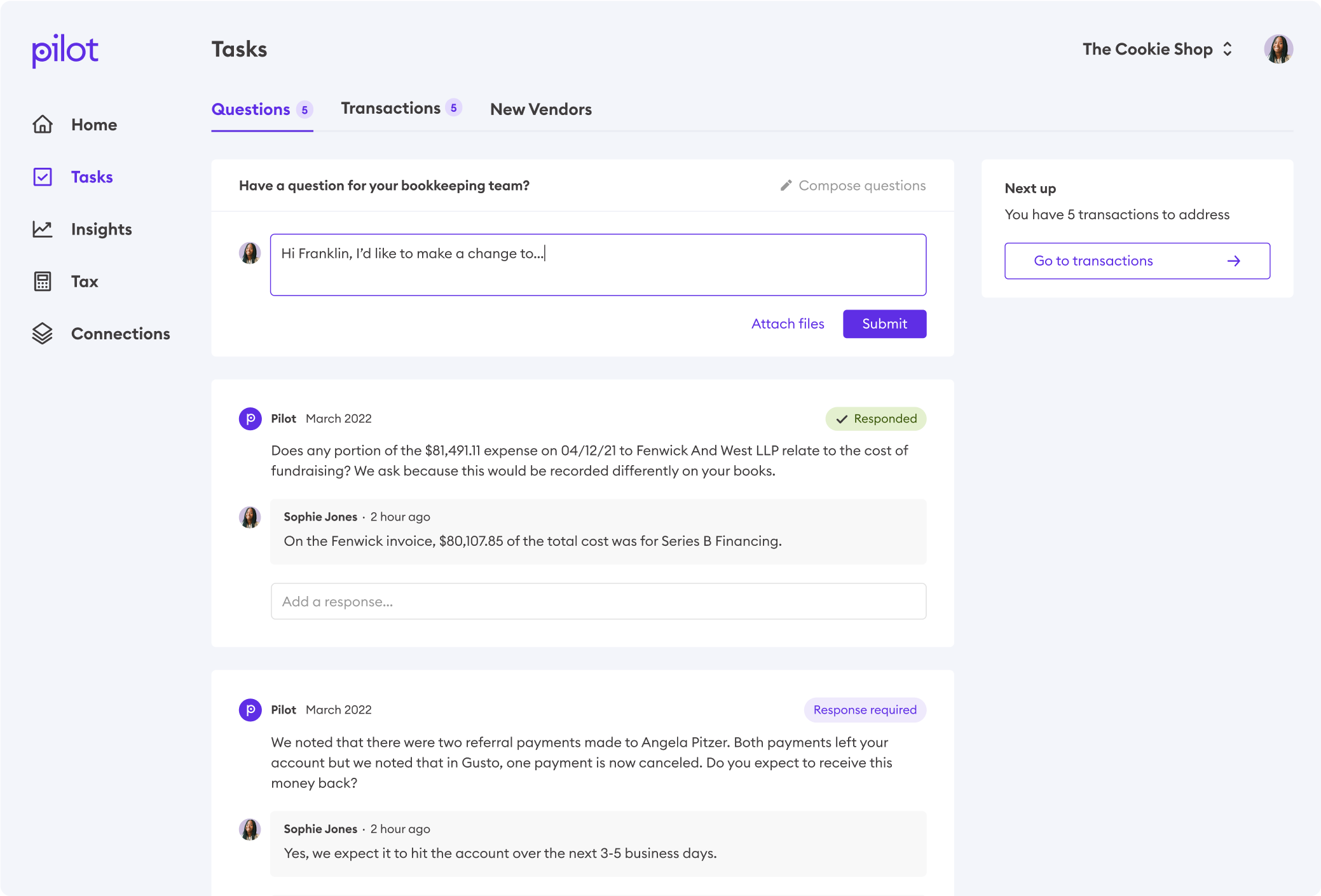Click March 2022 date on Fenwick question

tap(339, 419)
